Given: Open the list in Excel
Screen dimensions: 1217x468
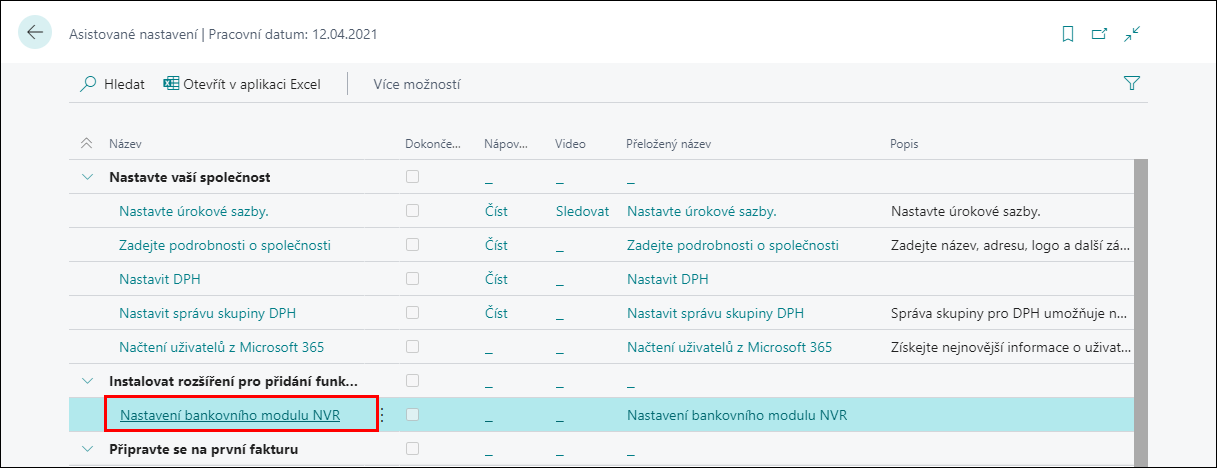Looking at the screenshot, I should tap(242, 84).
